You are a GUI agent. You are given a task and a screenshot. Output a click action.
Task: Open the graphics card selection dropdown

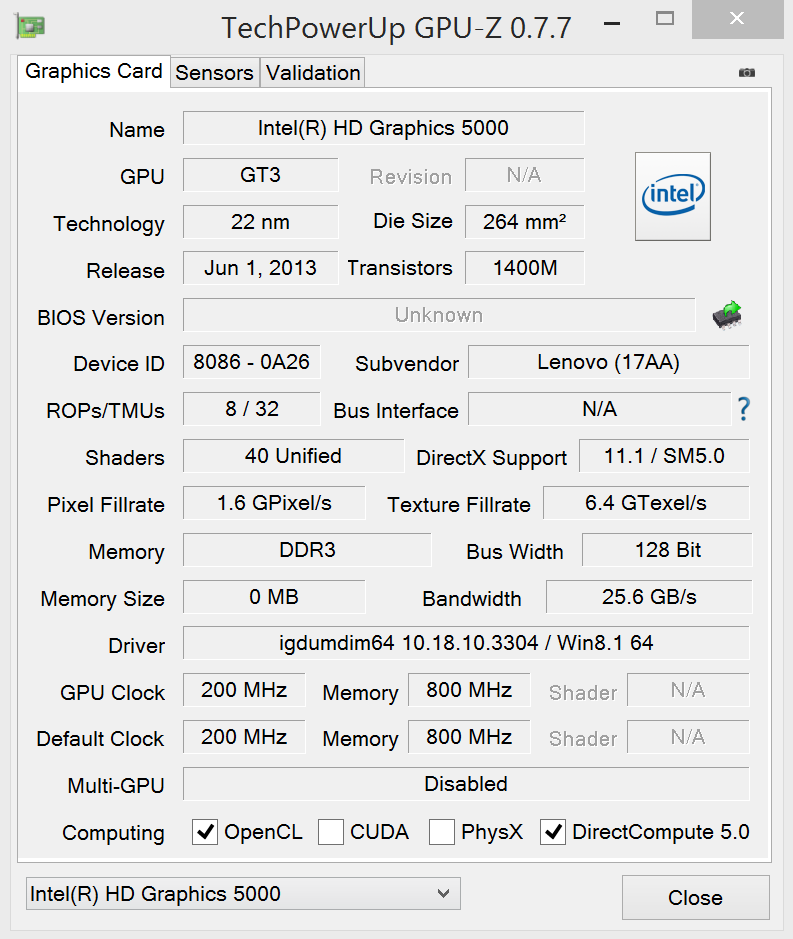(x=243, y=894)
